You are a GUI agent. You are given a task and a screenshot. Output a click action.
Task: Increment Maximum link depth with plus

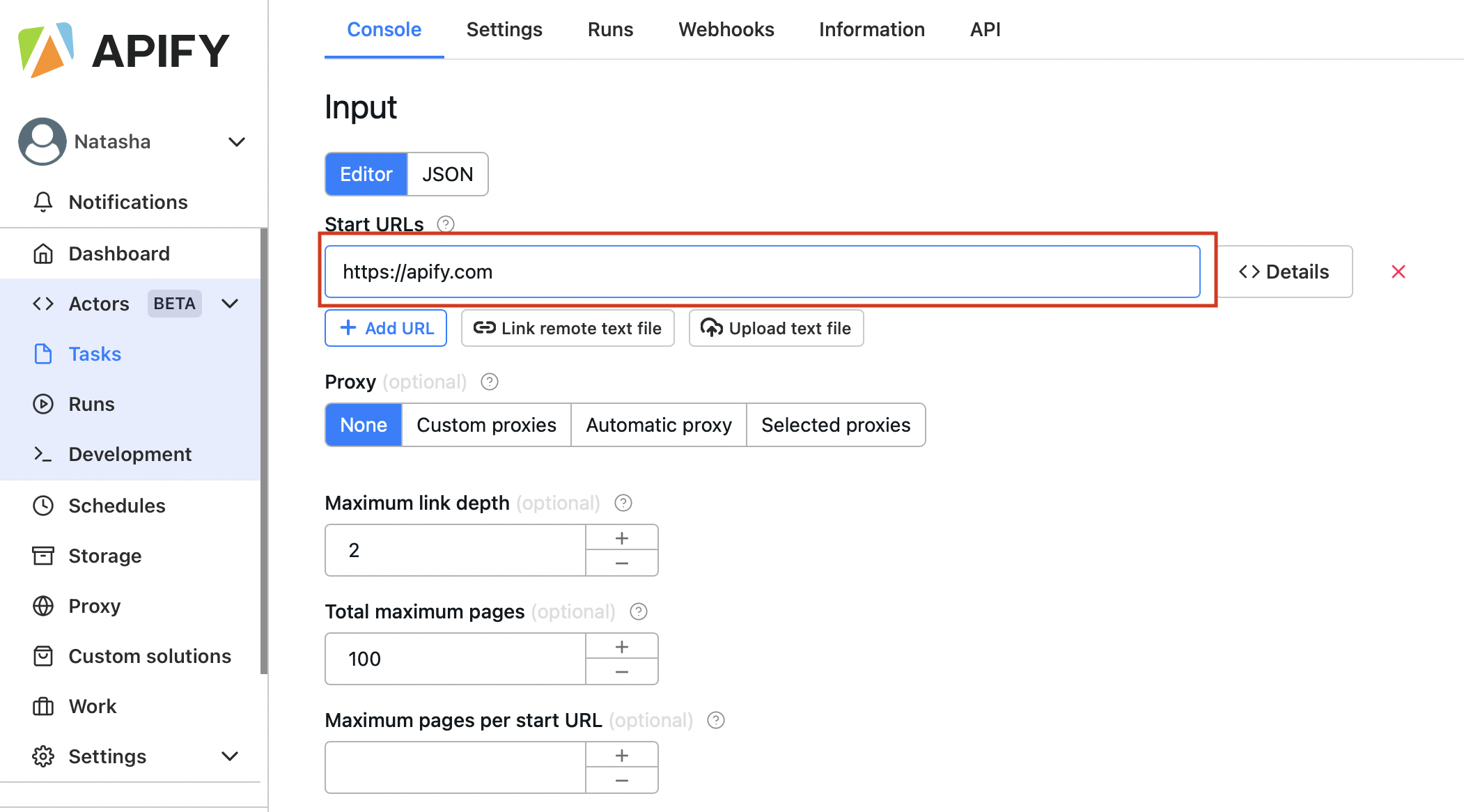click(622, 538)
